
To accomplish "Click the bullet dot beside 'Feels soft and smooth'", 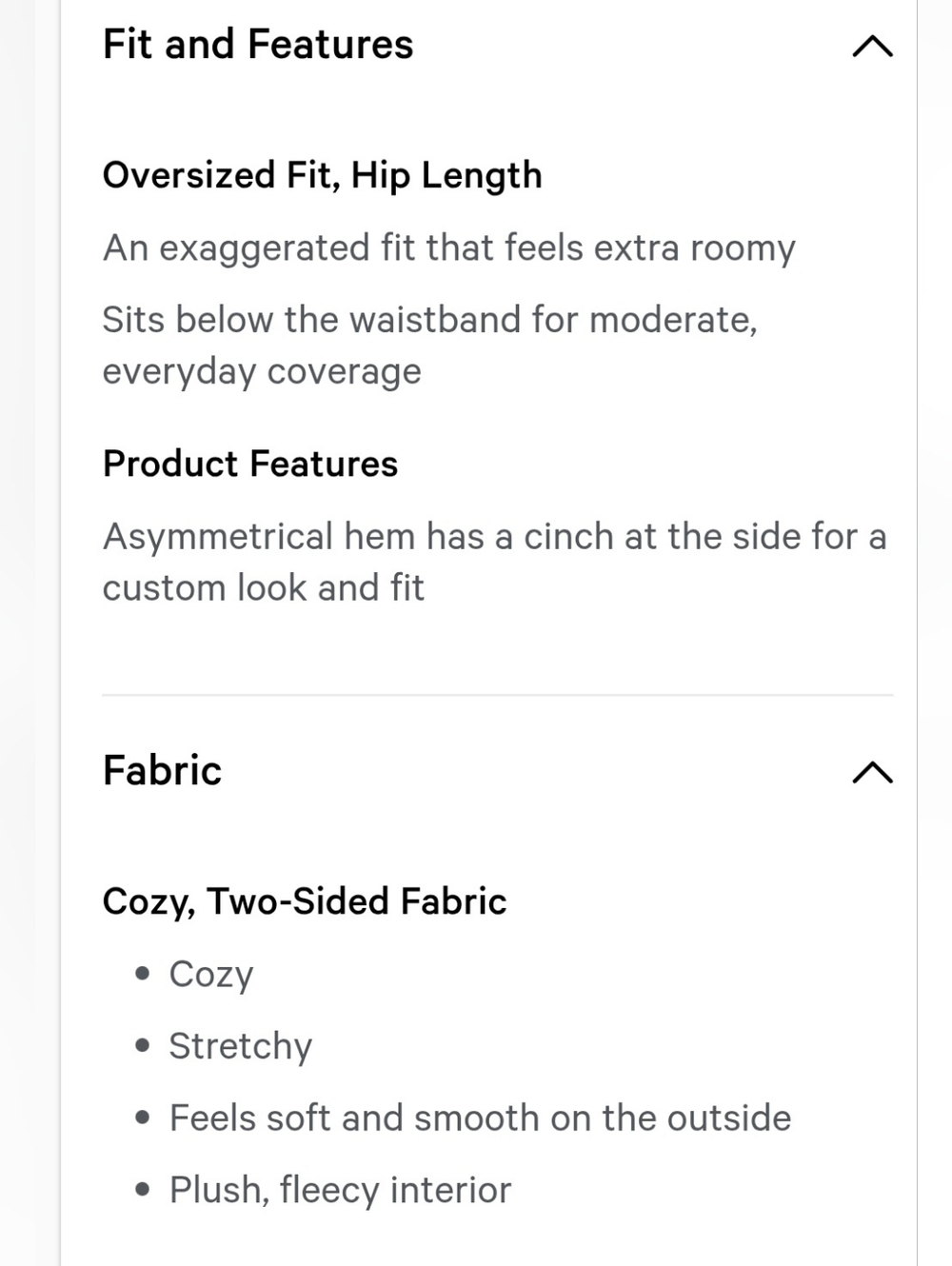I will [x=143, y=1118].
